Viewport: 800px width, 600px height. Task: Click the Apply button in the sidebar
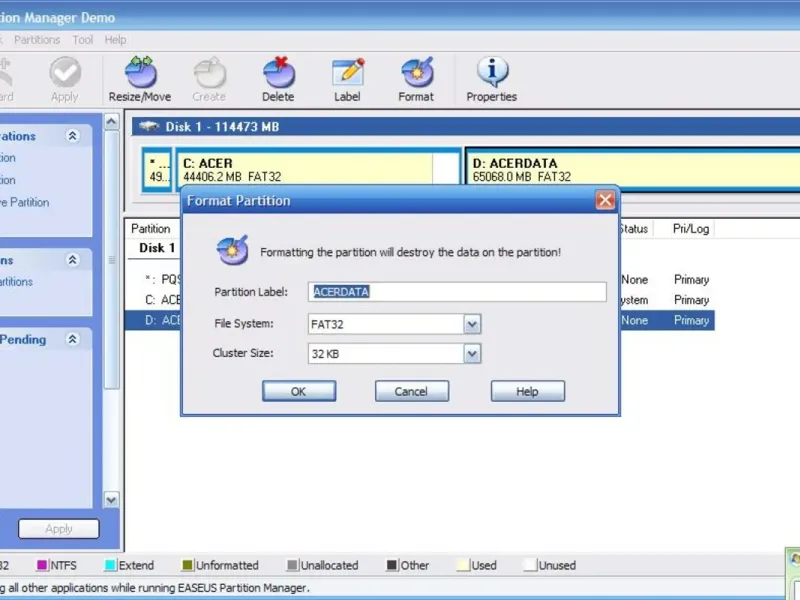(x=59, y=529)
